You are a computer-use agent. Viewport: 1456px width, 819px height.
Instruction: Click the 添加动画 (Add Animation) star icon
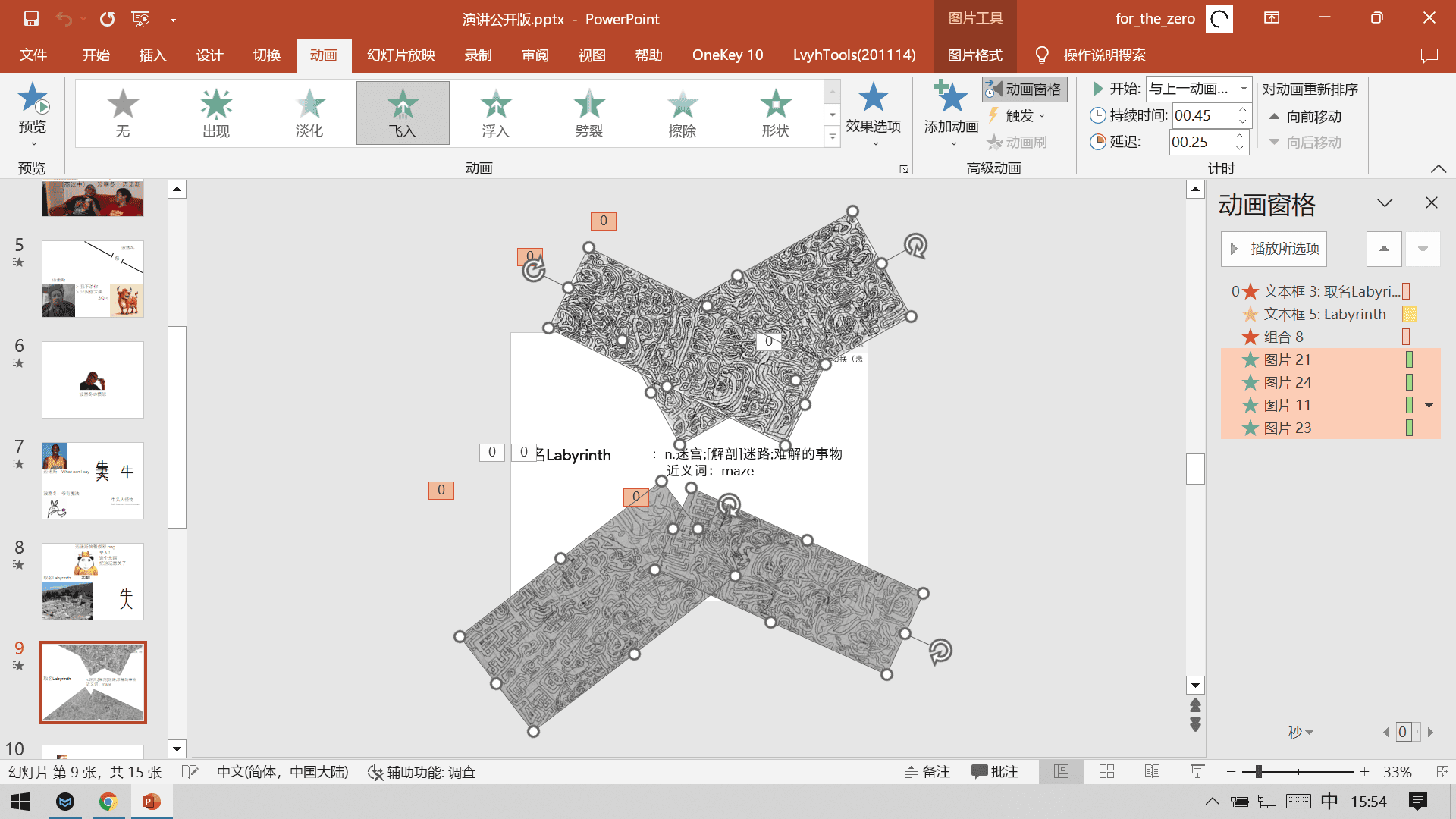coord(951,99)
